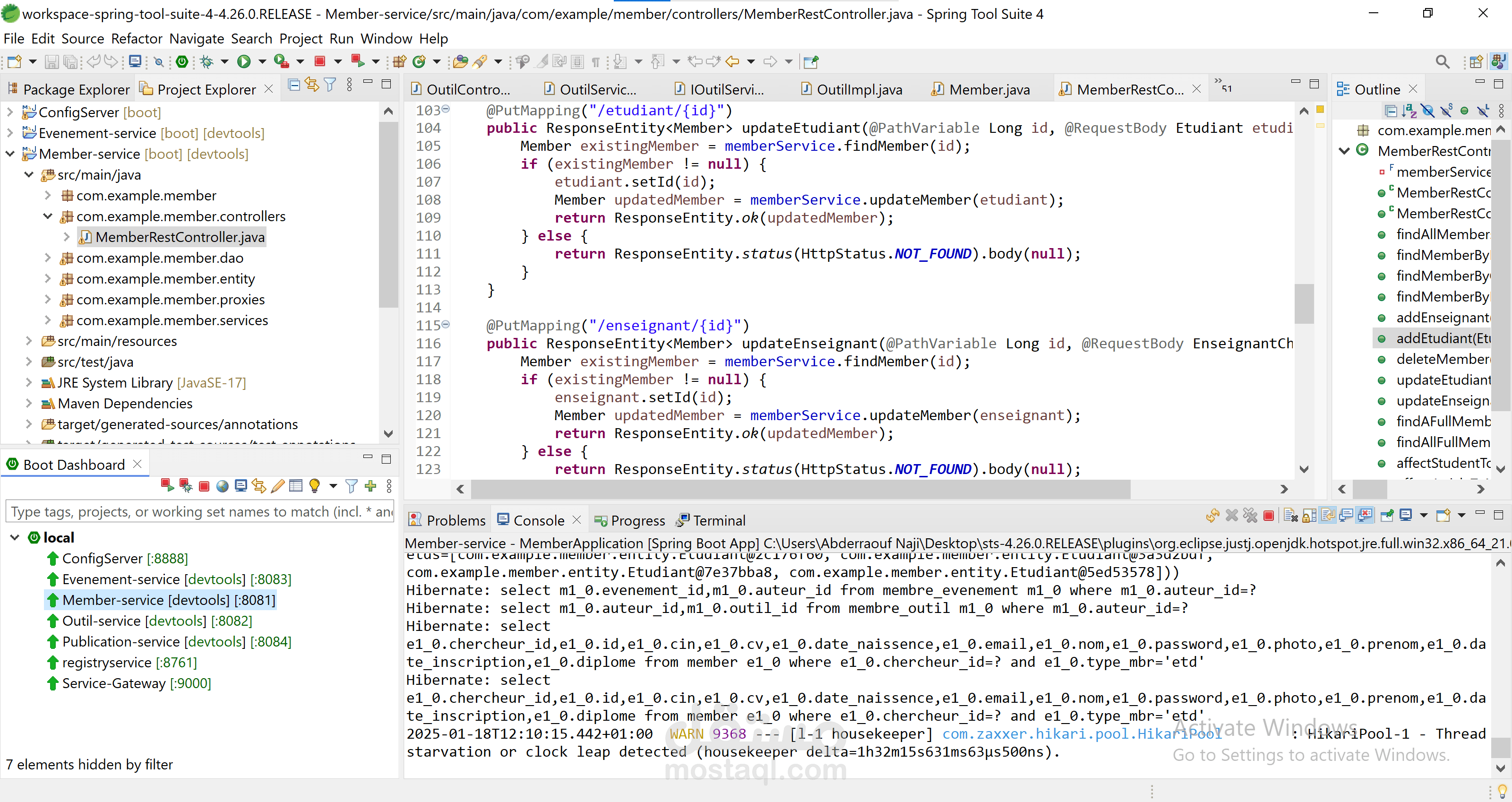Expand the com.example.member.dao package
The image size is (1512, 802).
(48, 258)
